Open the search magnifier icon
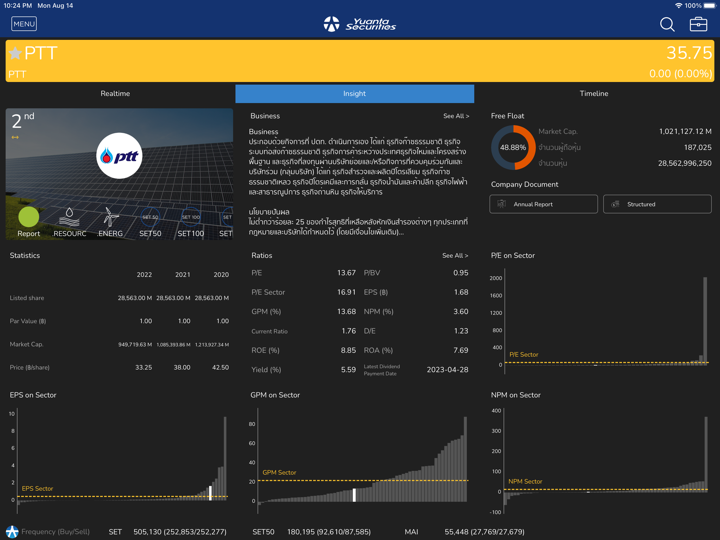Screen dimensions: 720x540 [x=667, y=24]
